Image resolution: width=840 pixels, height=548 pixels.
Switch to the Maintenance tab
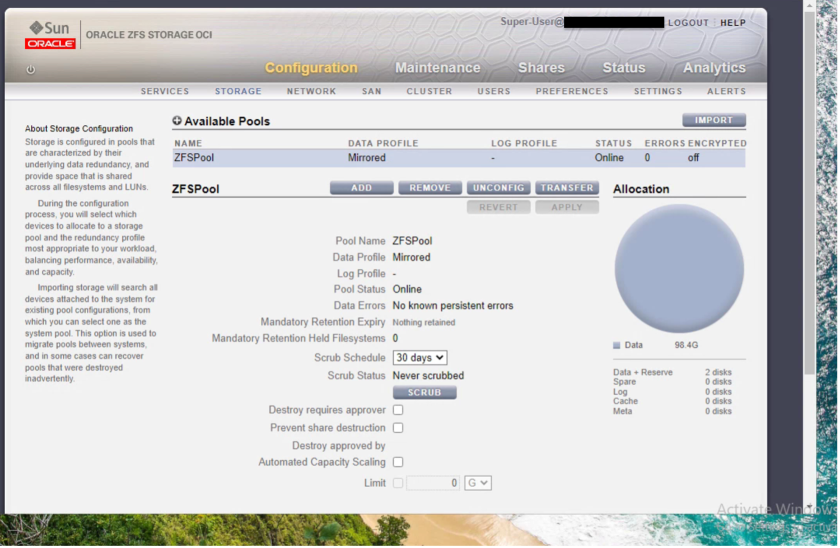tap(438, 68)
